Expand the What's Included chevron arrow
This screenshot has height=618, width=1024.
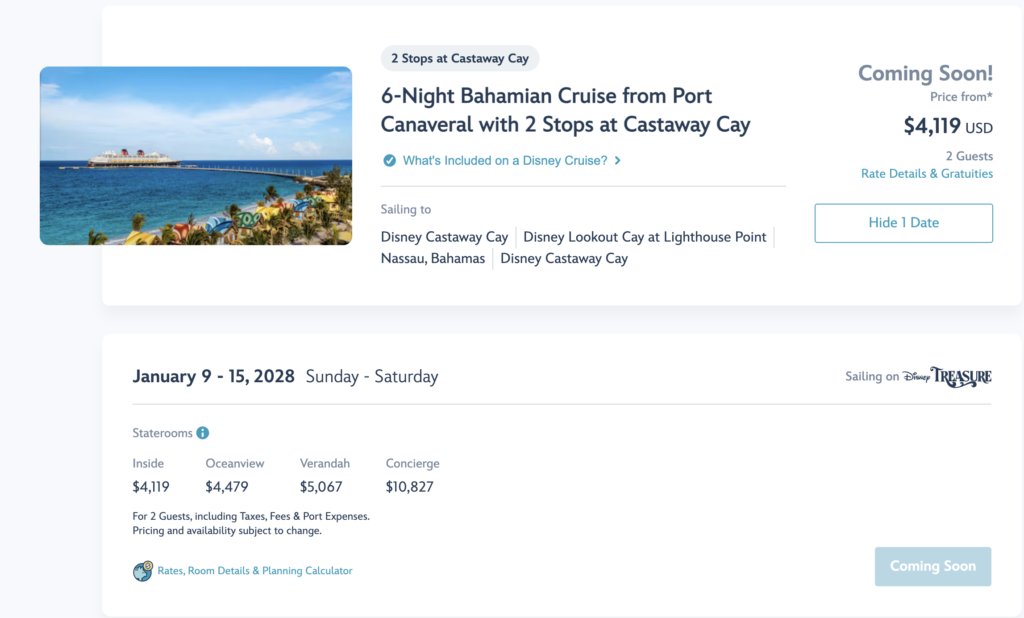click(x=618, y=161)
